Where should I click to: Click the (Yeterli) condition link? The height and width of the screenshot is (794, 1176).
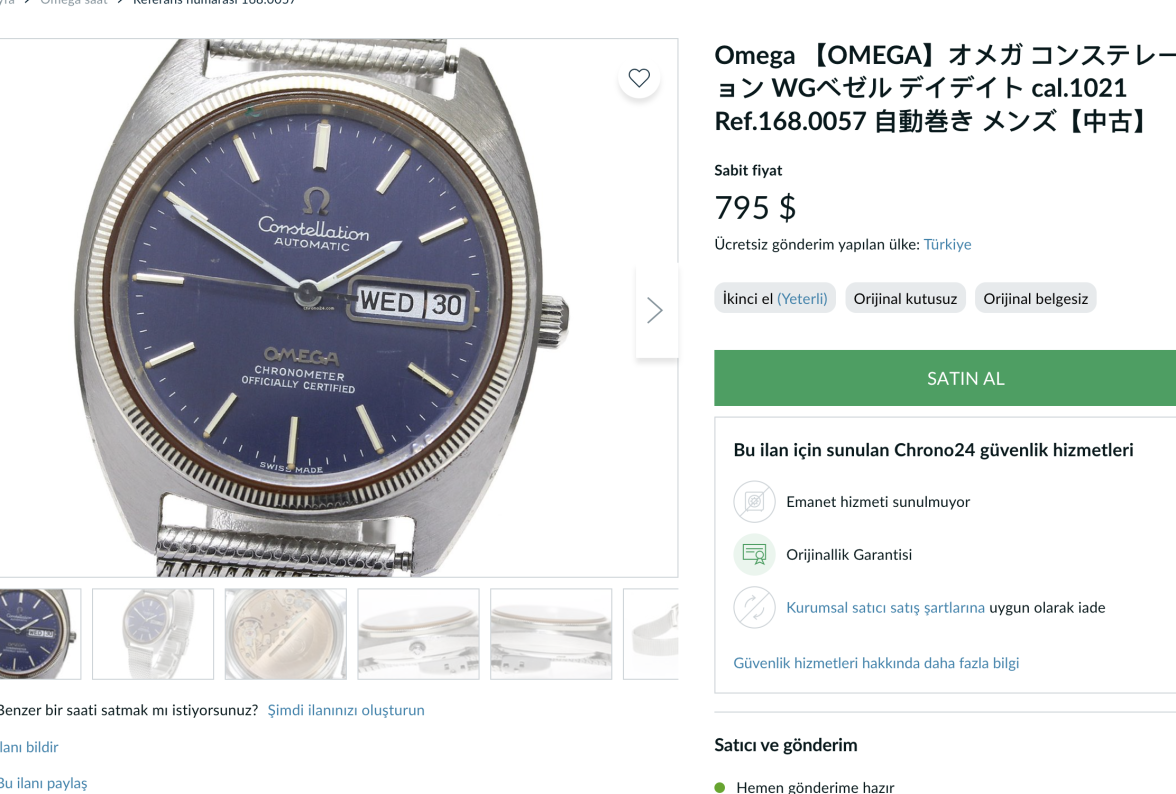802,299
